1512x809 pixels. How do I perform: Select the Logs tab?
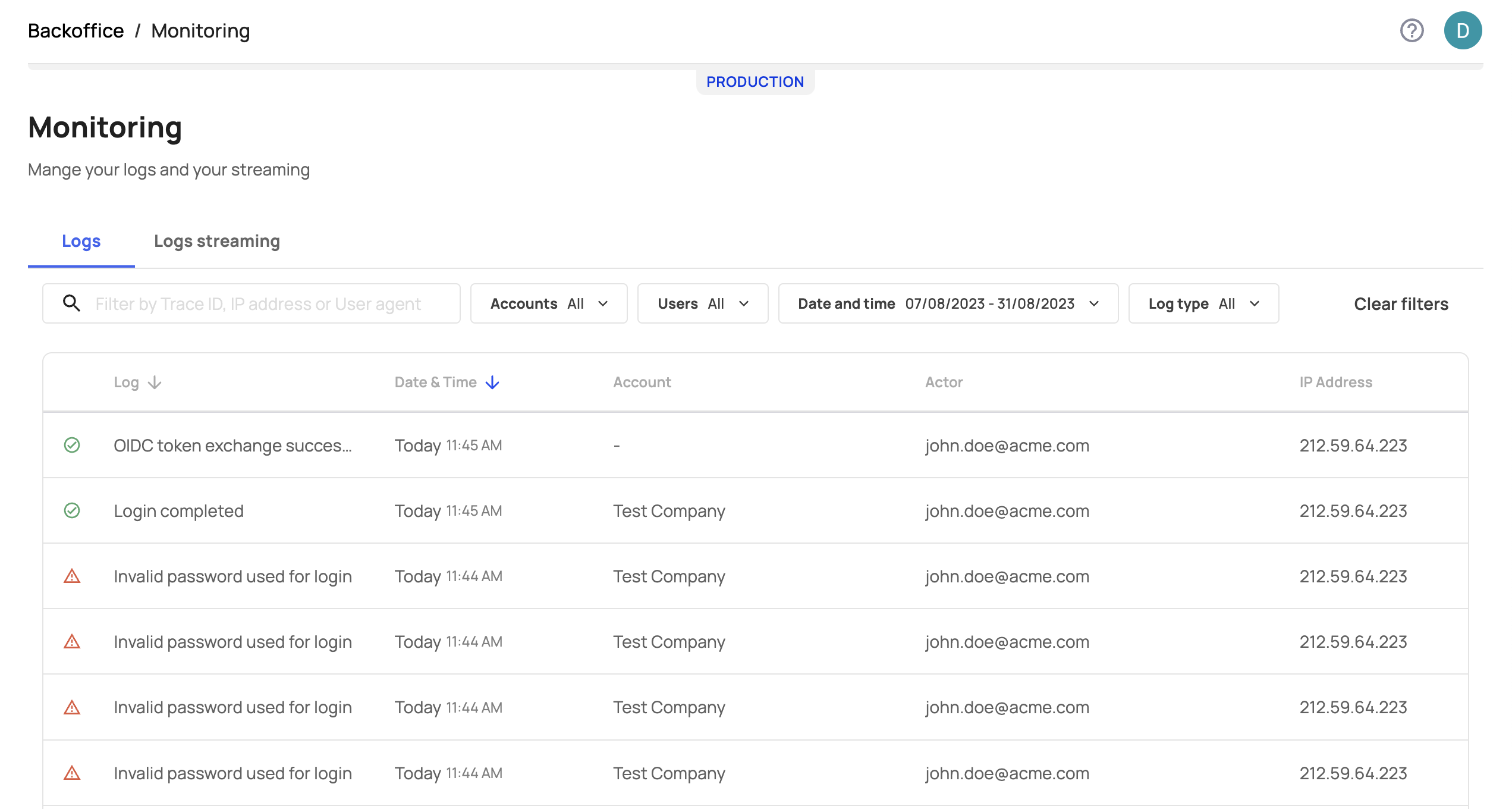81,241
